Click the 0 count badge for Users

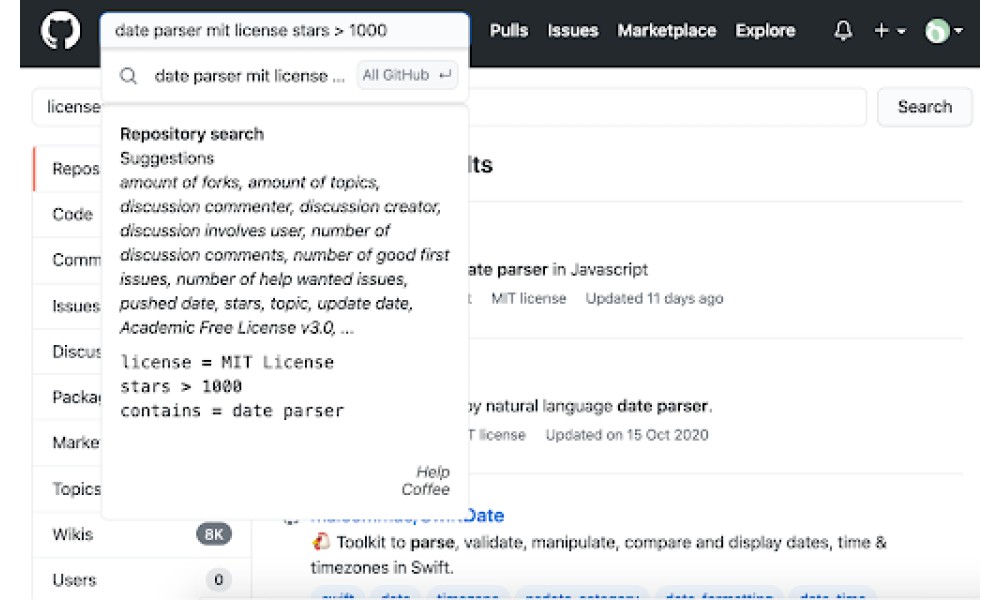218,580
